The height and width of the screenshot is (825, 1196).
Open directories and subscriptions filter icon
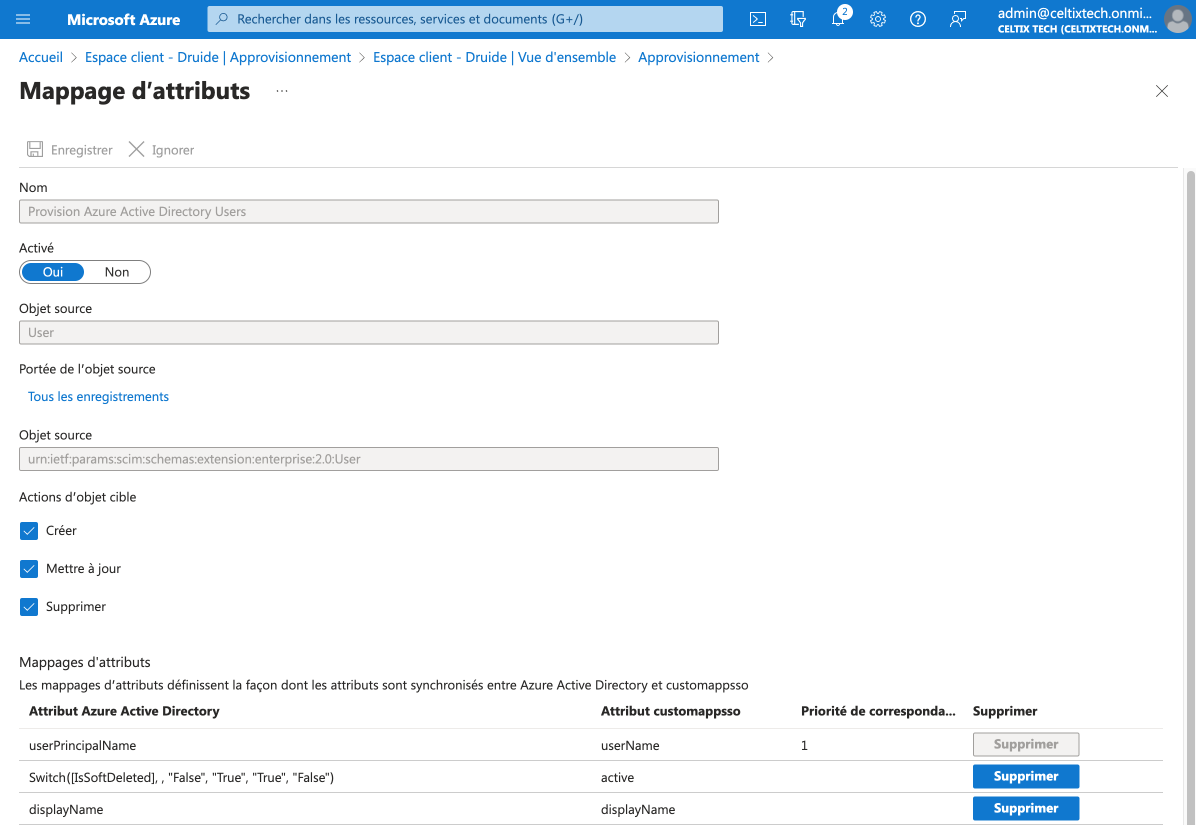pyautogui.click(x=798, y=19)
